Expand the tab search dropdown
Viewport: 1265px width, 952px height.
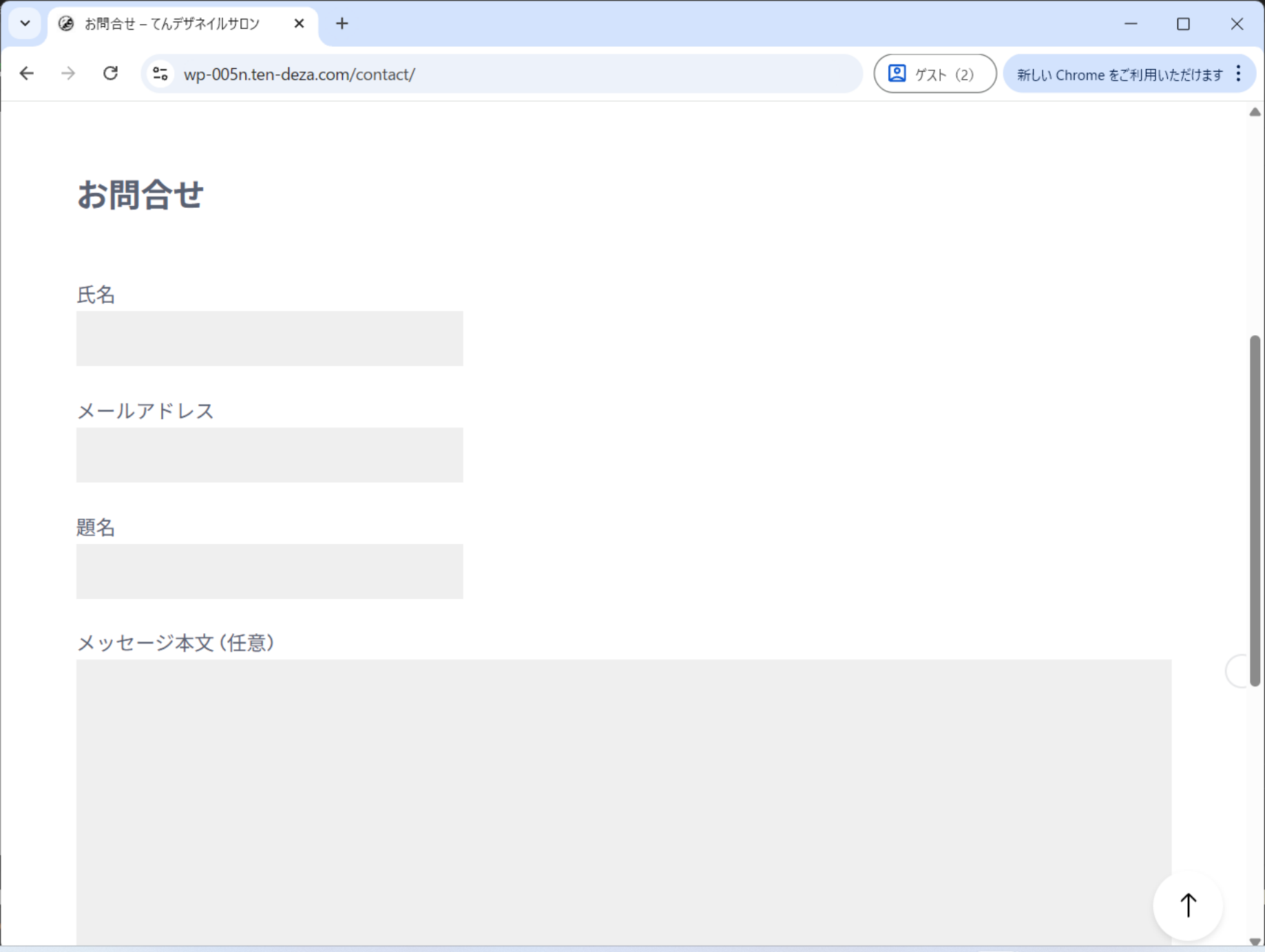click(25, 24)
